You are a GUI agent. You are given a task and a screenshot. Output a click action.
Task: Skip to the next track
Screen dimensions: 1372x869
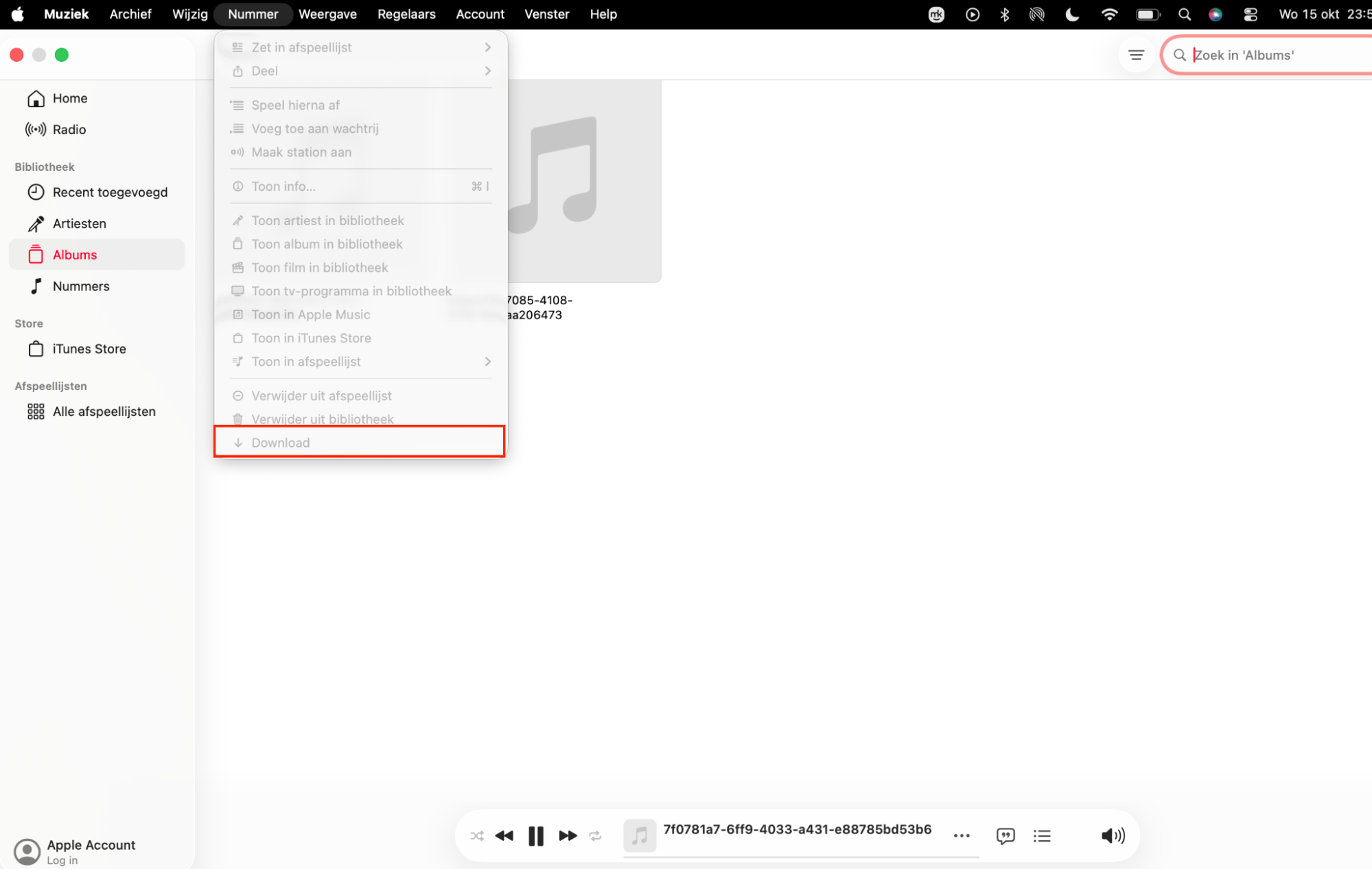pos(568,835)
